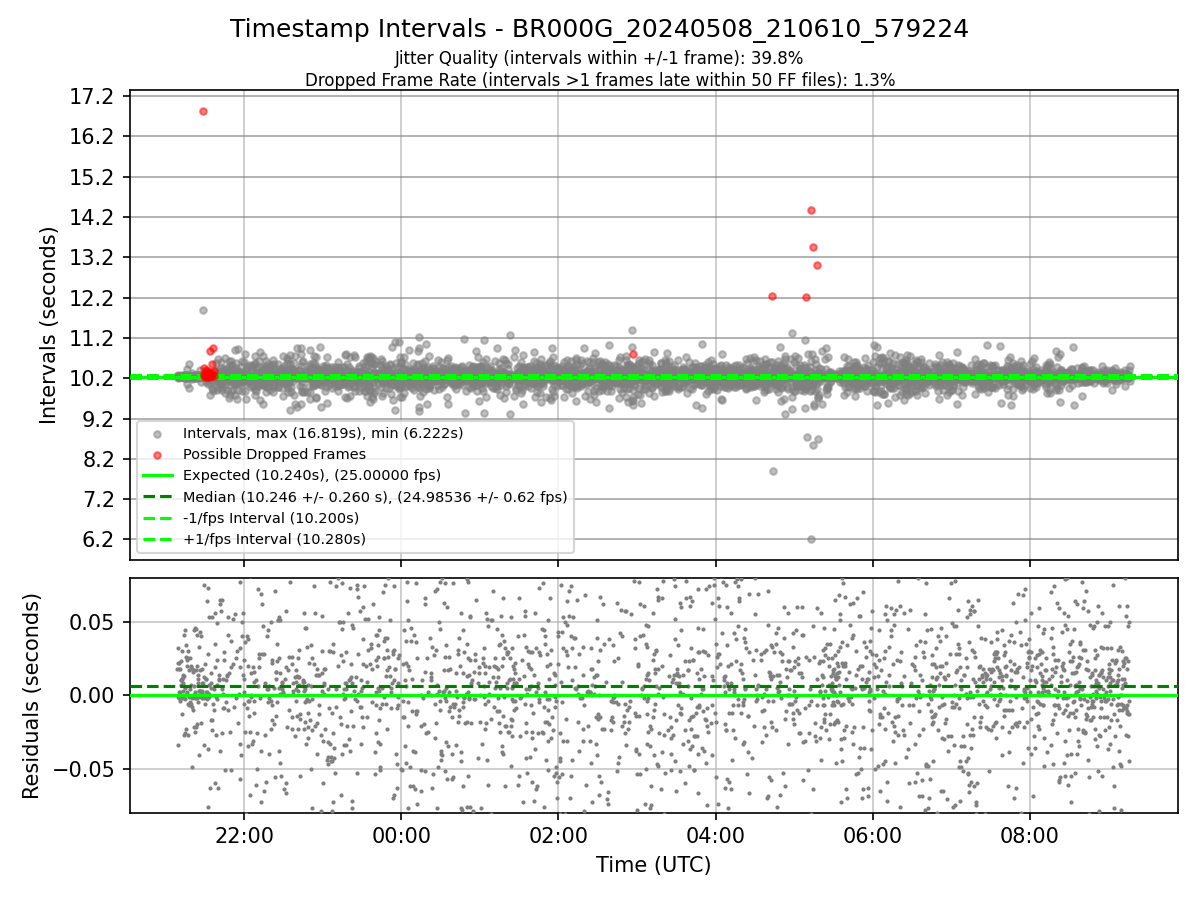The width and height of the screenshot is (1200, 900).
Task: Select legend entry 'Expected (10.240s), (25.00000 fps)'
Action: [x=312, y=475]
